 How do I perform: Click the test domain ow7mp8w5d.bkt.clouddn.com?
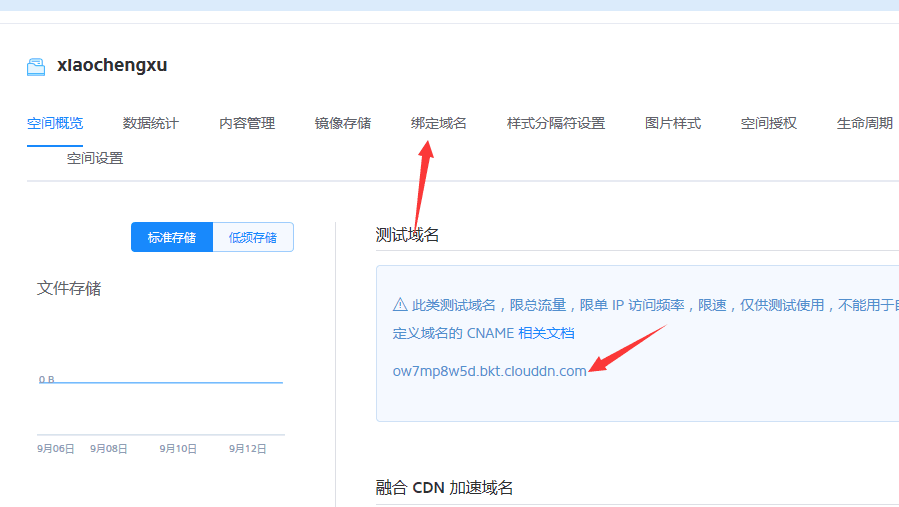(489, 371)
